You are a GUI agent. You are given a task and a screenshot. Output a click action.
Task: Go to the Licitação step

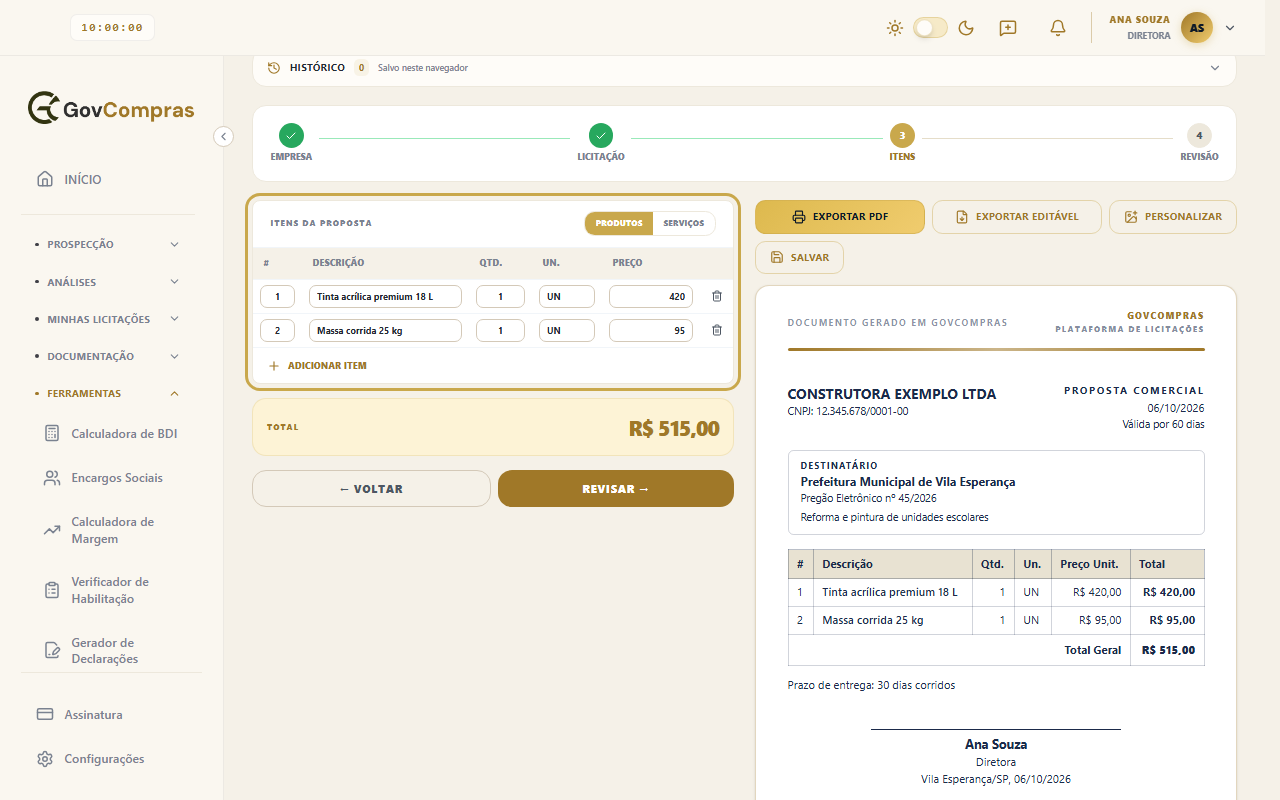(x=601, y=143)
